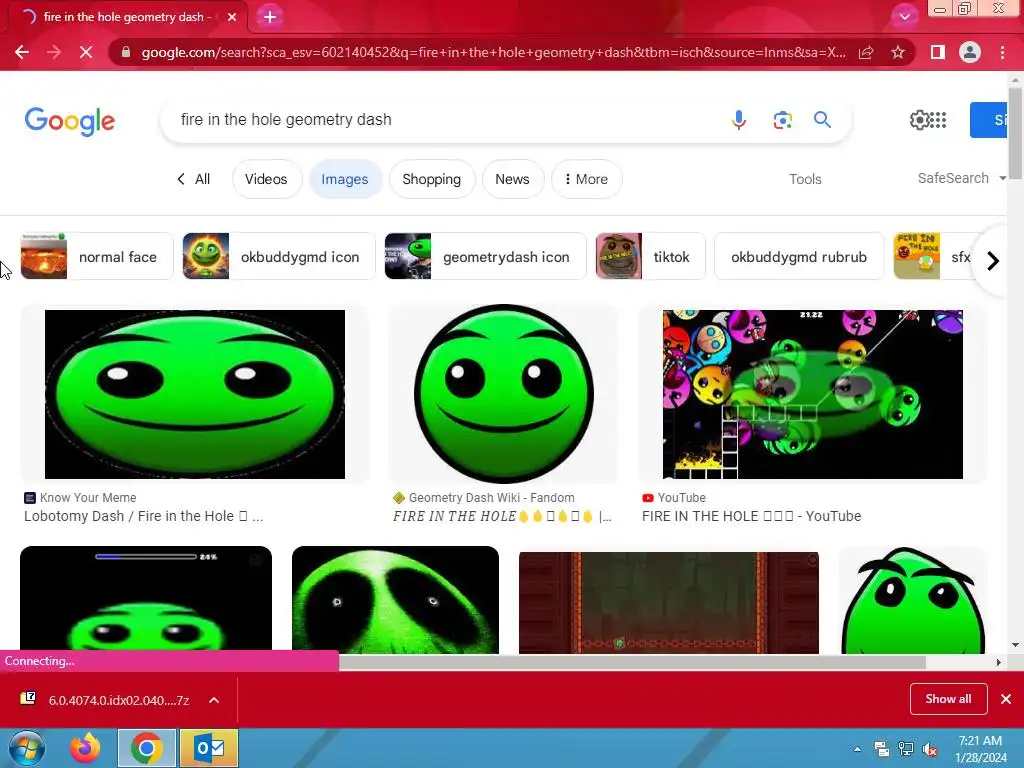The width and height of the screenshot is (1024, 768).
Task: Filter by 'normal face' chip
Action: [x=97, y=256]
